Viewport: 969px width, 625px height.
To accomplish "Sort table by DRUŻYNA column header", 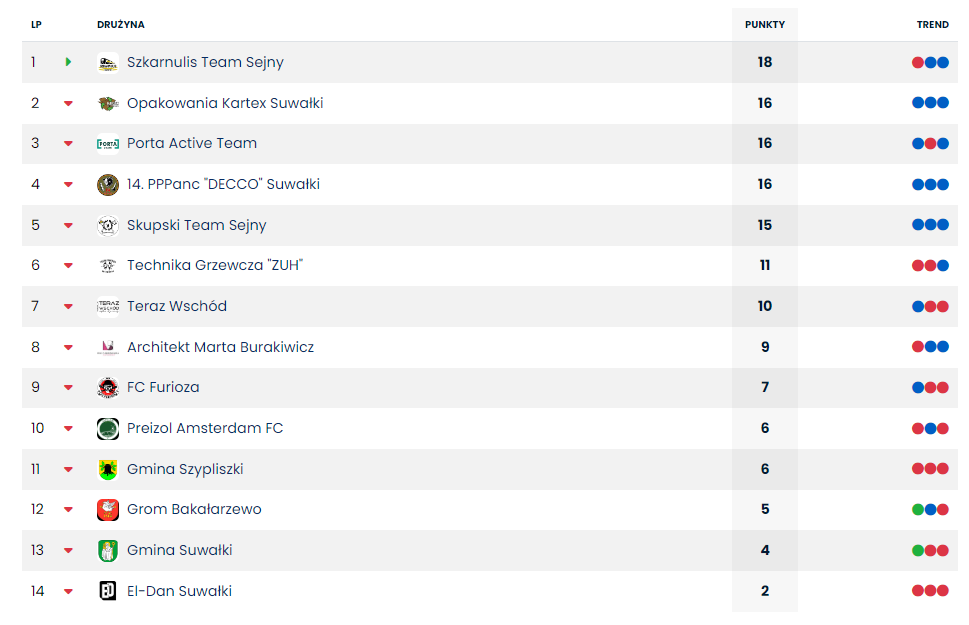I will coord(121,25).
